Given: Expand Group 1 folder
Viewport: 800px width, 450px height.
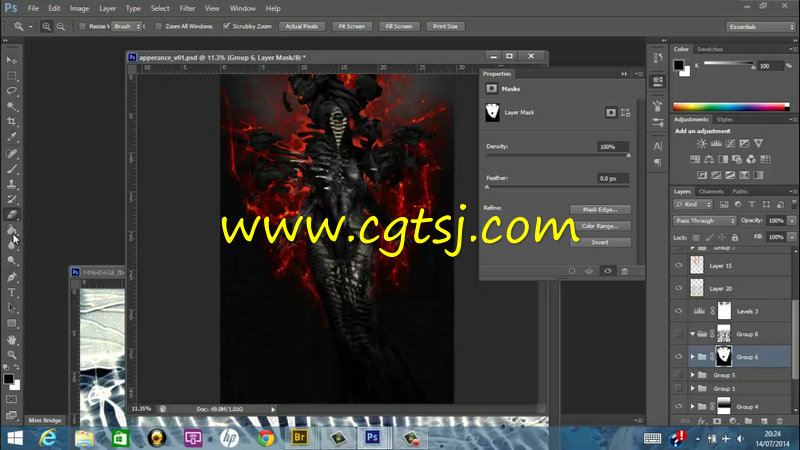Looking at the screenshot, I should tap(693, 389).
